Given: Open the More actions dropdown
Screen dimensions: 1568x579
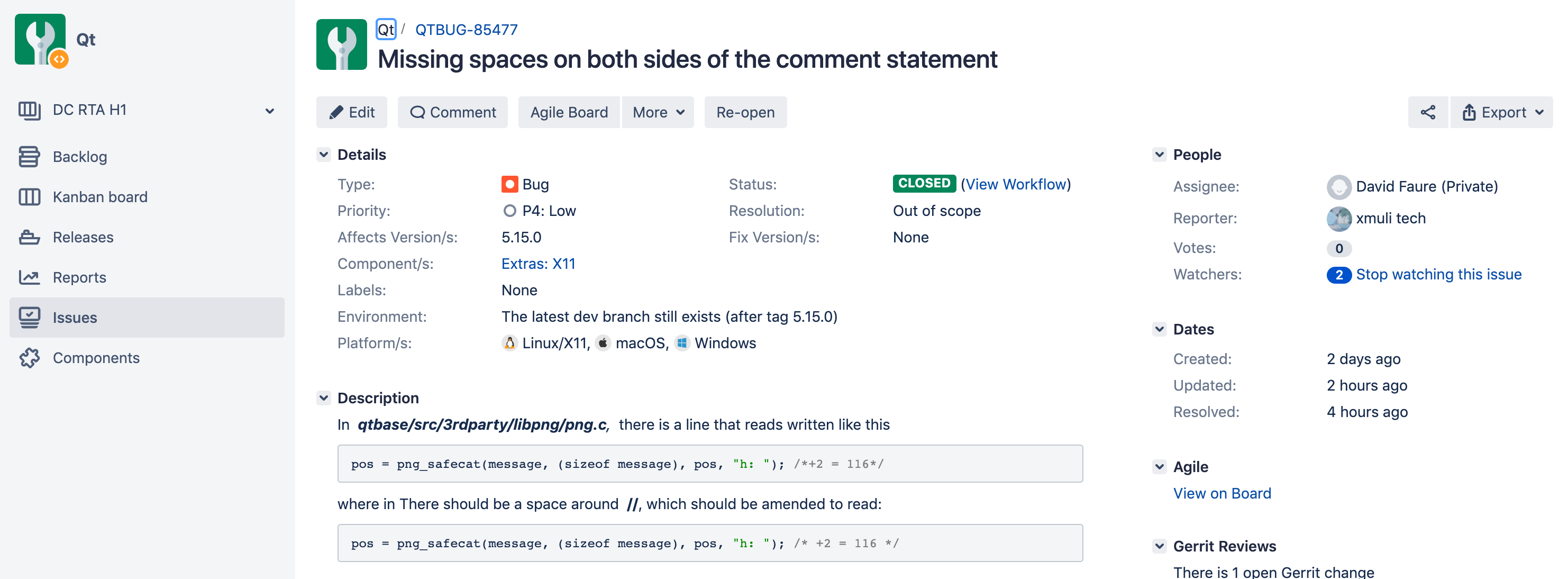Looking at the screenshot, I should 658,113.
